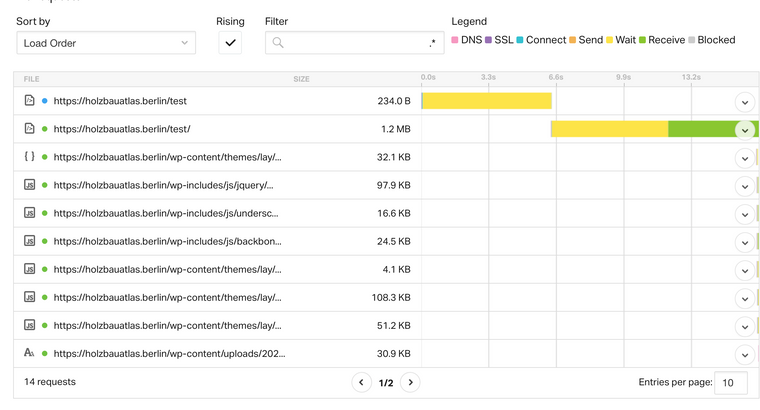Open the https://holzbauatlas.berlin/test/ request link
Screen dimensions: 760x410
[122, 129]
